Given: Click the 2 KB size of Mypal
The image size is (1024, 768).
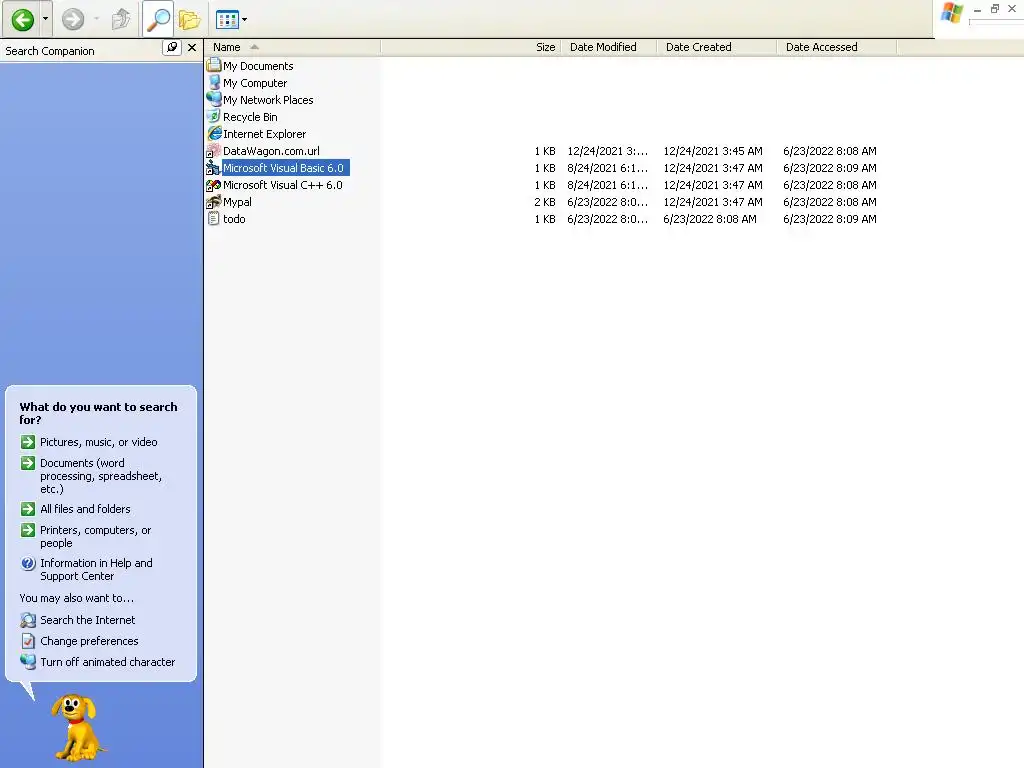Looking at the screenshot, I should 545,202.
